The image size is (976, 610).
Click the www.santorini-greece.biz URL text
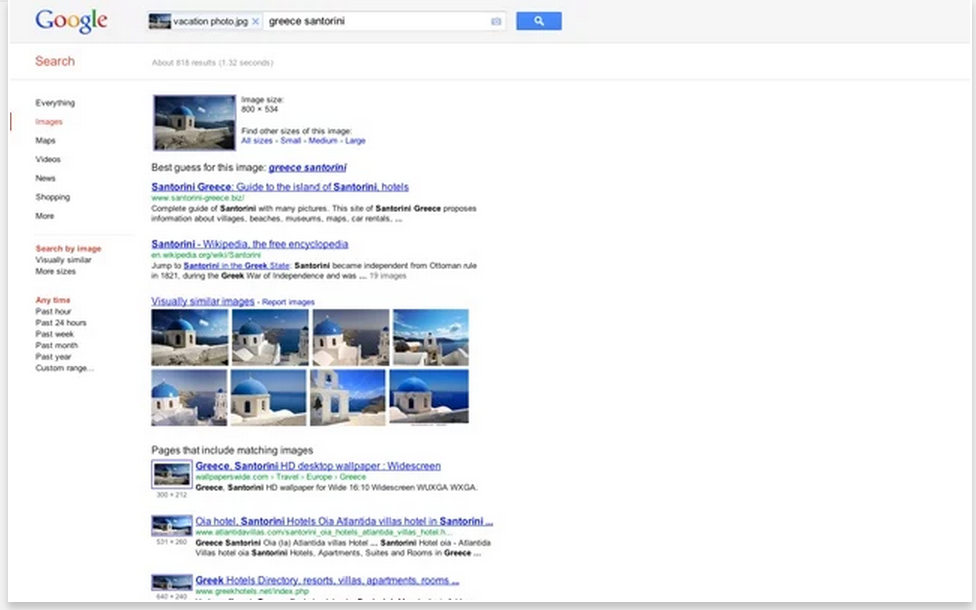[198, 198]
